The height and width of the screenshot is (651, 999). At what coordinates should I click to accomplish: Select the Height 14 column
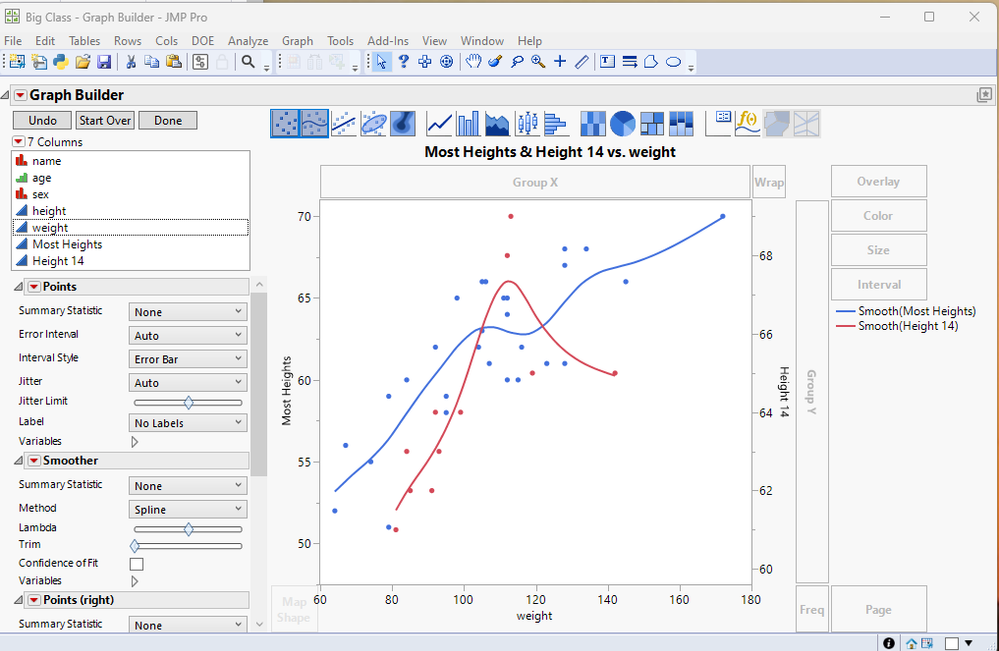[131, 261]
